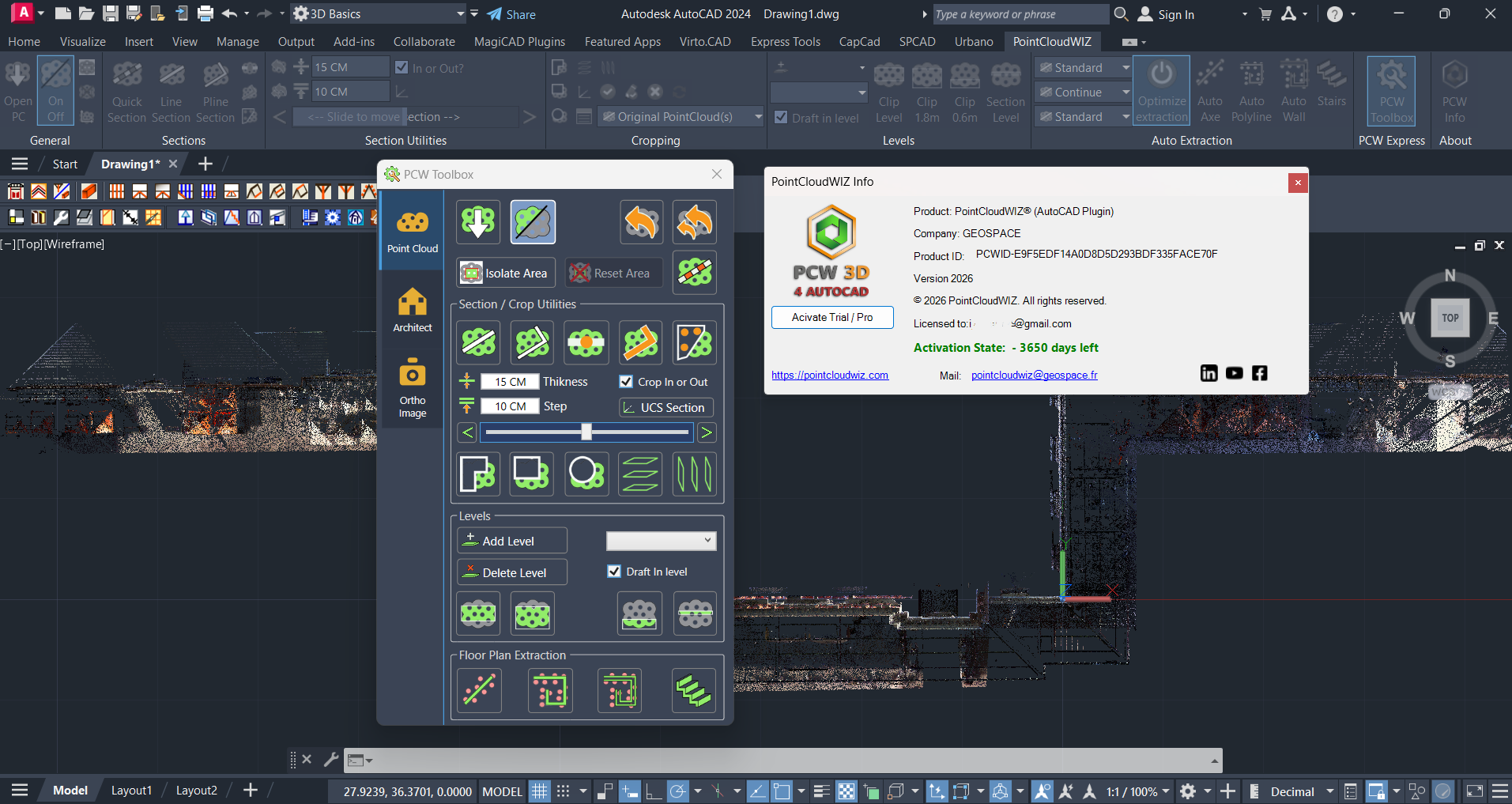Viewport: 1512px width, 804px height.
Task: Edit the 10 CM Step field in toolbox
Action: coord(511,406)
